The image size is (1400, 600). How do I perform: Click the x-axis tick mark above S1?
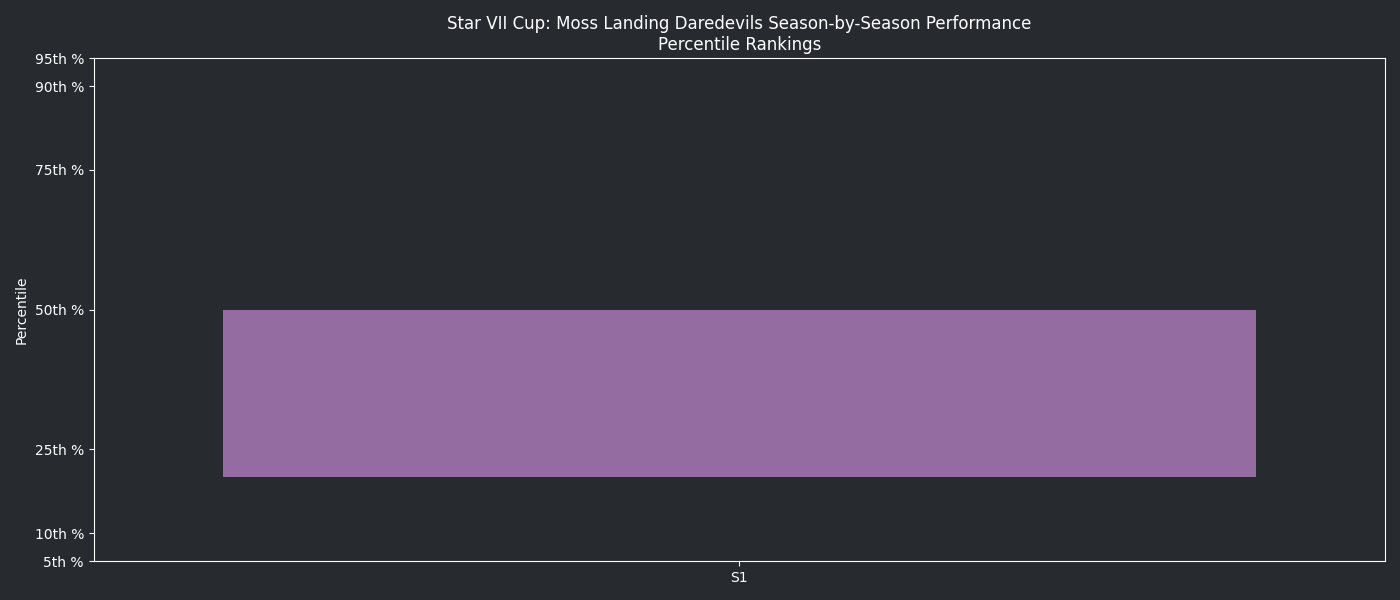pyautogui.click(x=739, y=564)
